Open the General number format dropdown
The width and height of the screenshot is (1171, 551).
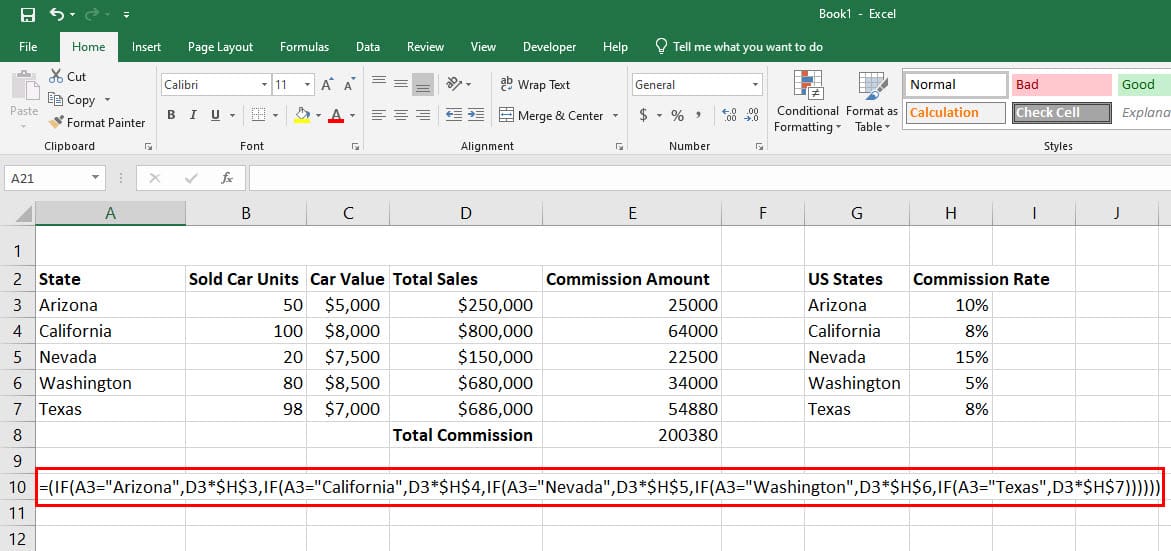757,85
